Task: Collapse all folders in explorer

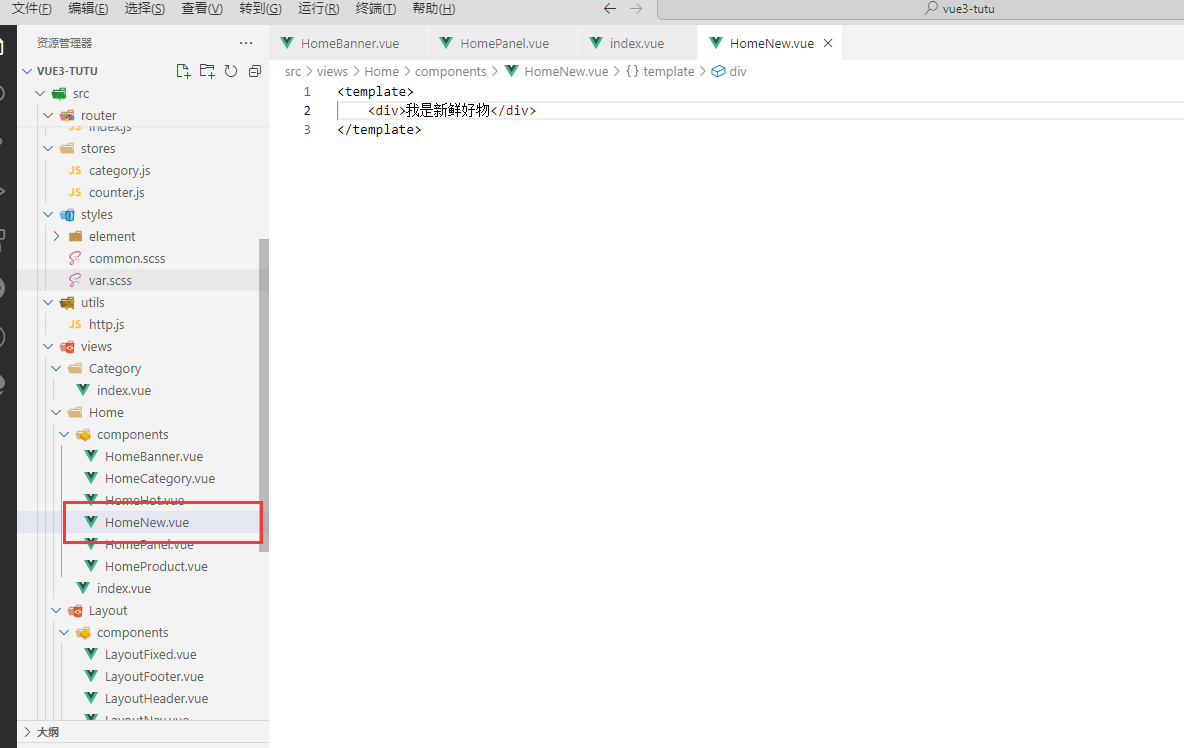Action: (x=254, y=70)
